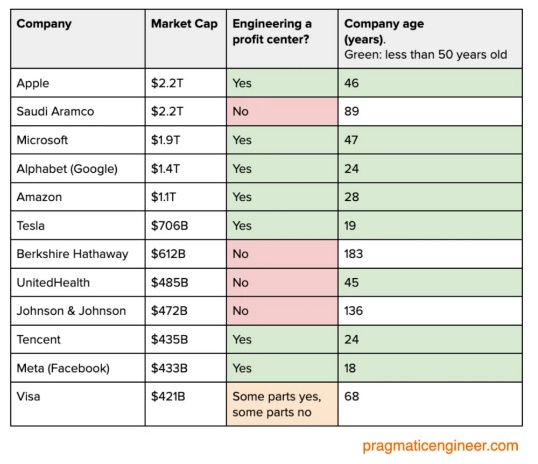The height and width of the screenshot is (464, 538).
Task: Click the Apple company cell
Action: click(x=78, y=83)
